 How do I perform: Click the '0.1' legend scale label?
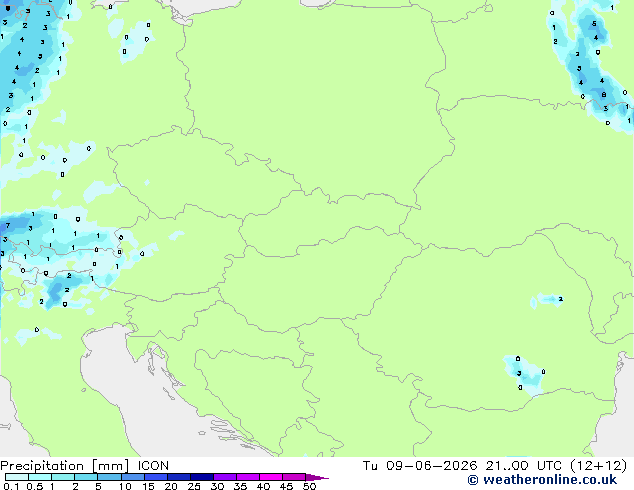click(x=11, y=486)
